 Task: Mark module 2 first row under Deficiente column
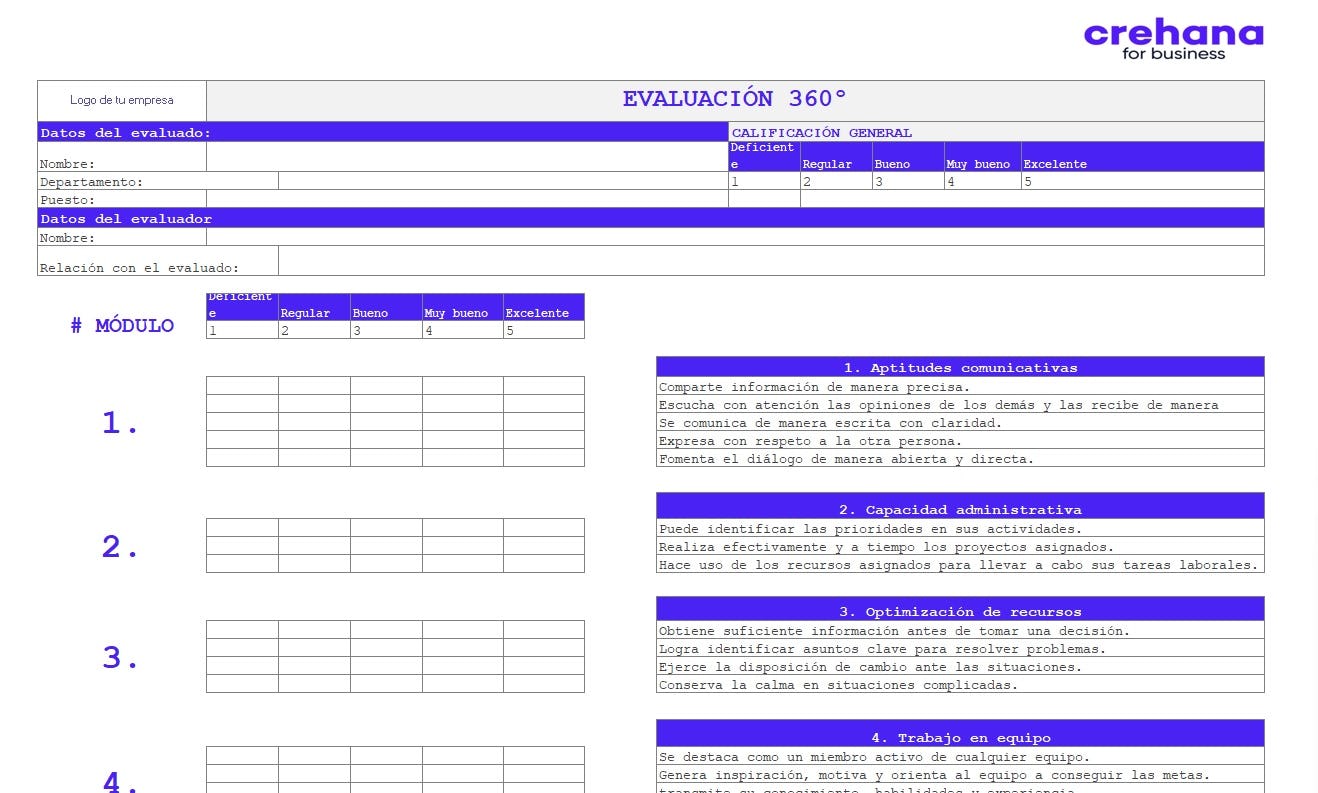[x=242, y=528]
